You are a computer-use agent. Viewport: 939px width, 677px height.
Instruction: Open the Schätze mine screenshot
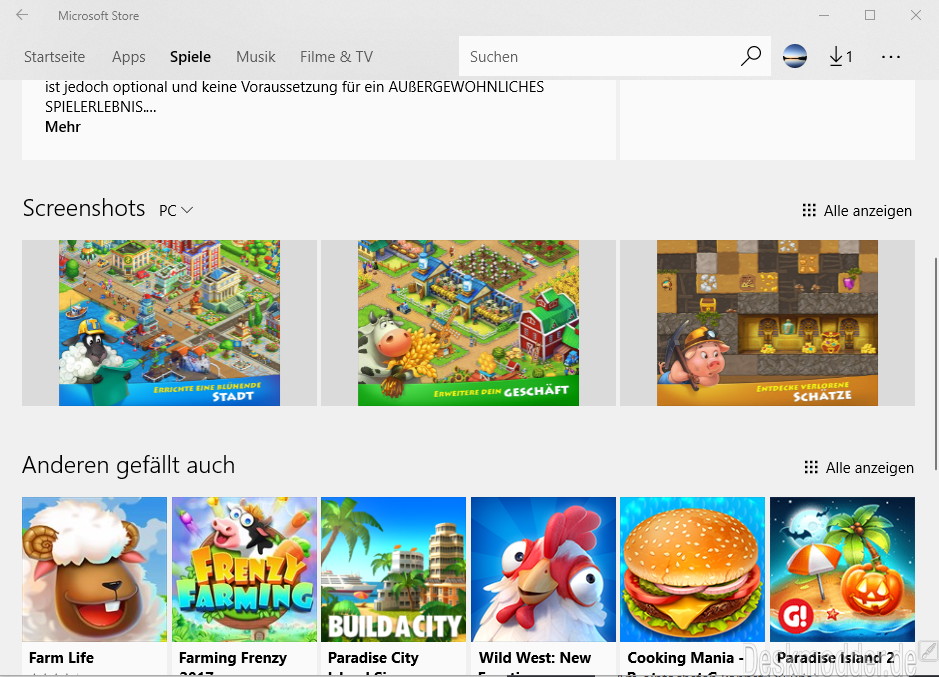pos(767,323)
